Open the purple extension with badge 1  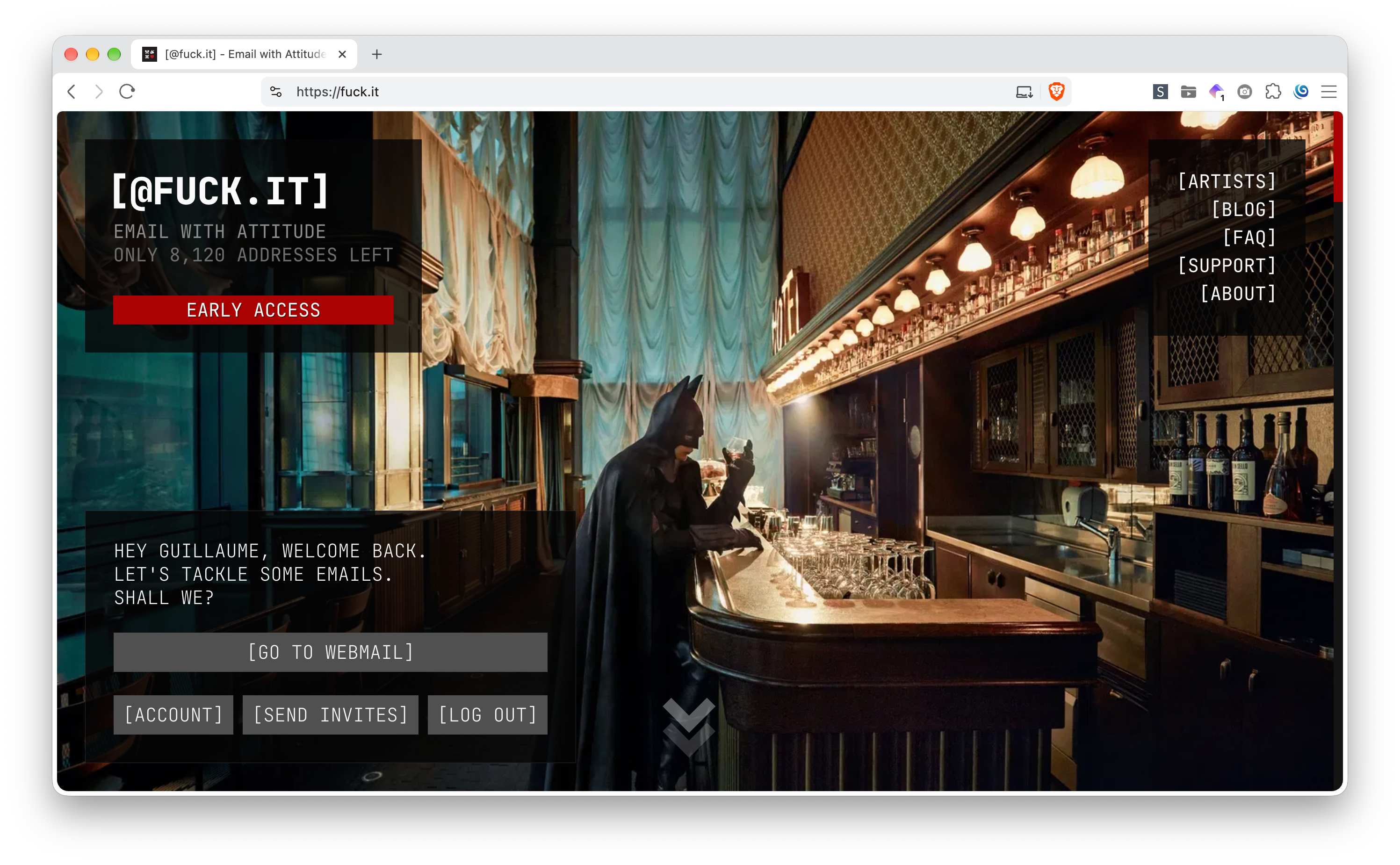coord(1216,92)
